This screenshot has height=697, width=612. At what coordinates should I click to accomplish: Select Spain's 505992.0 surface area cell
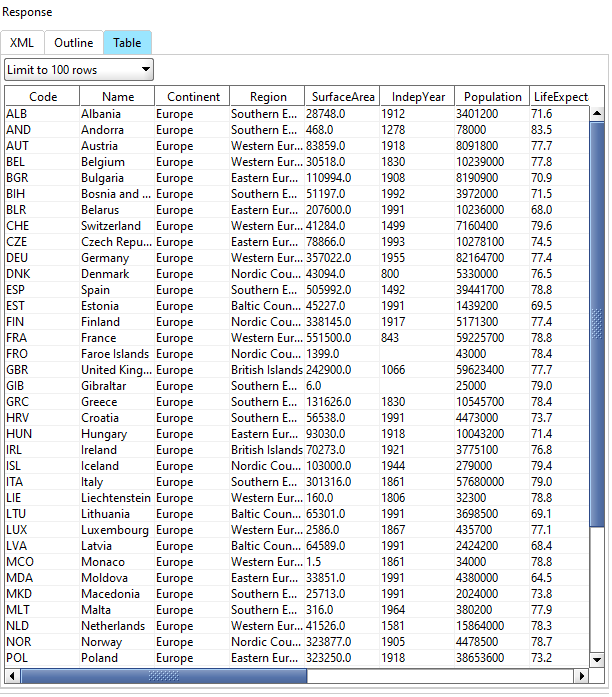click(342, 290)
